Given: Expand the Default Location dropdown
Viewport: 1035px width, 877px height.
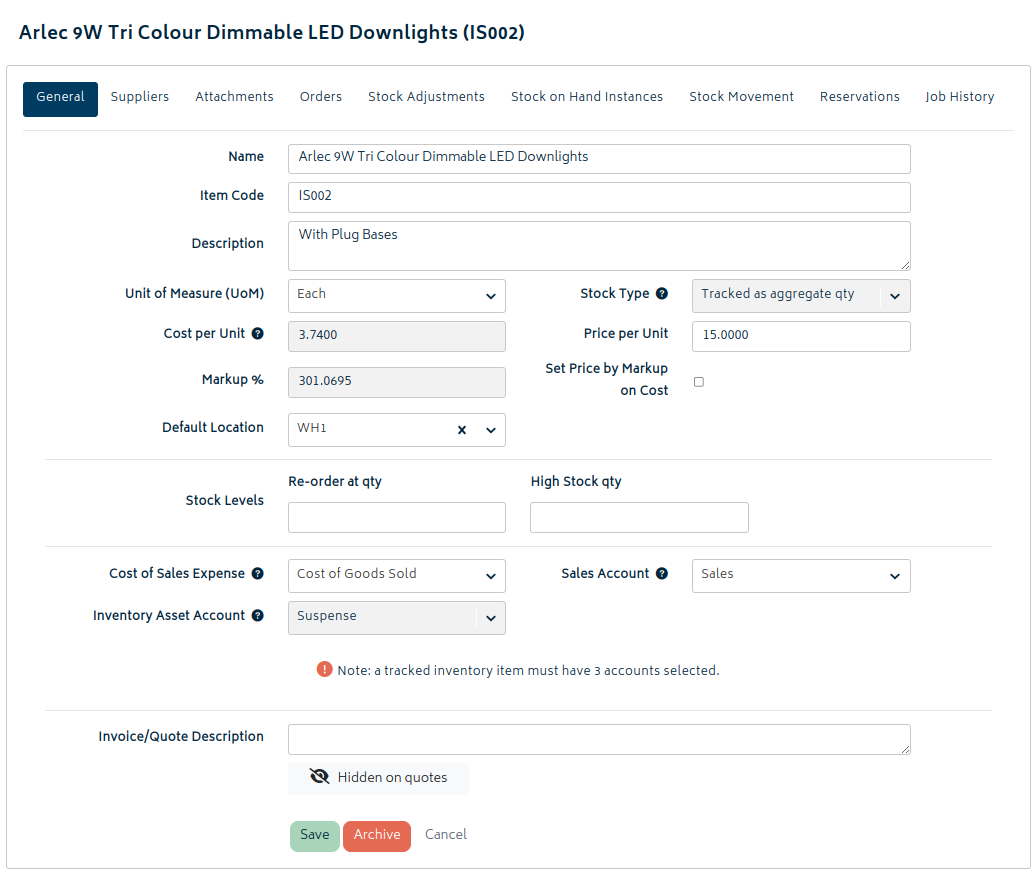Looking at the screenshot, I should 490,430.
